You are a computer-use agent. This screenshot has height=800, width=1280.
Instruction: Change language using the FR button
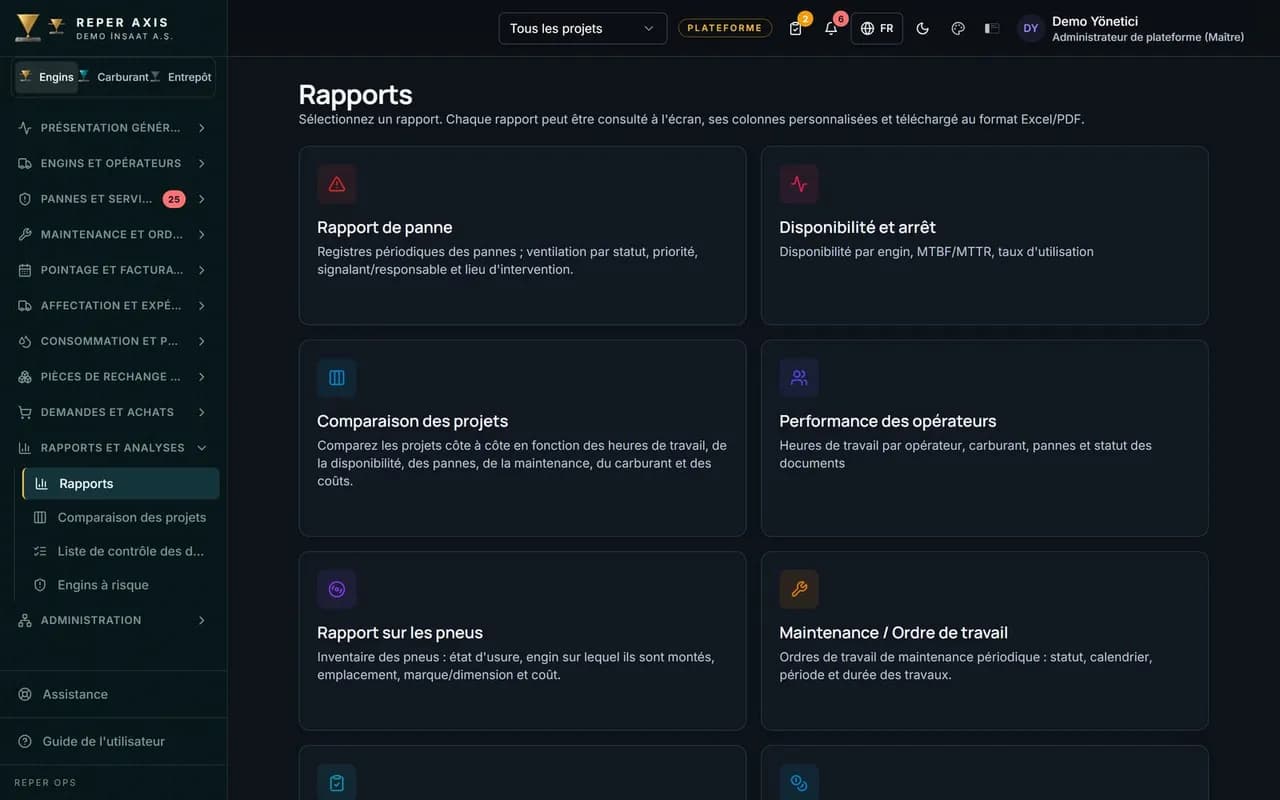(877, 28)
